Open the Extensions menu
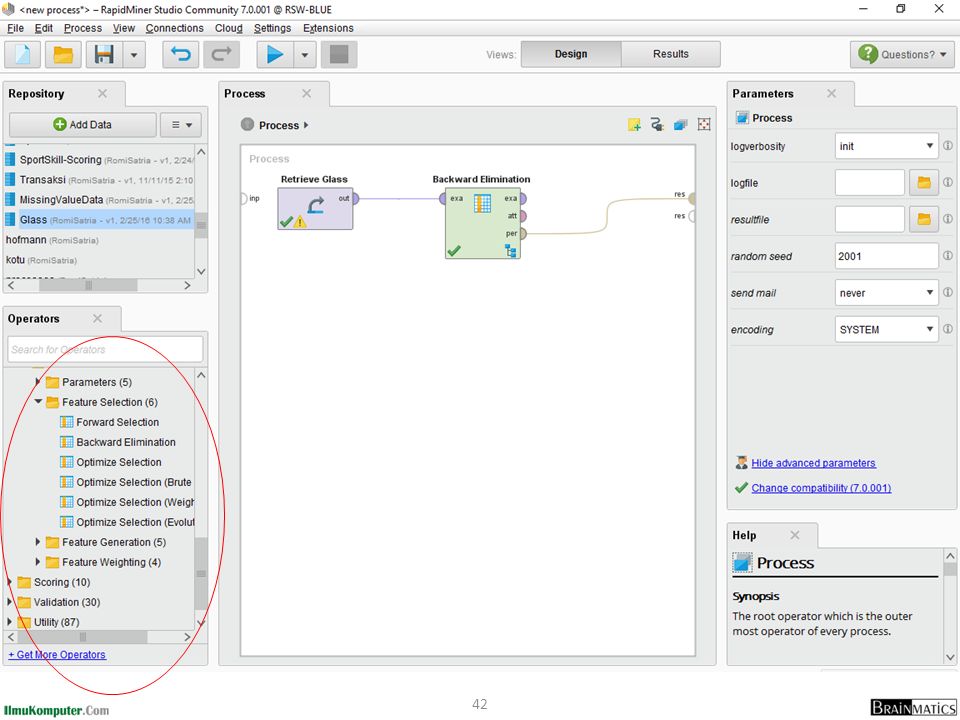The width and height of the screenshot is (960, 720). [328, 28]
